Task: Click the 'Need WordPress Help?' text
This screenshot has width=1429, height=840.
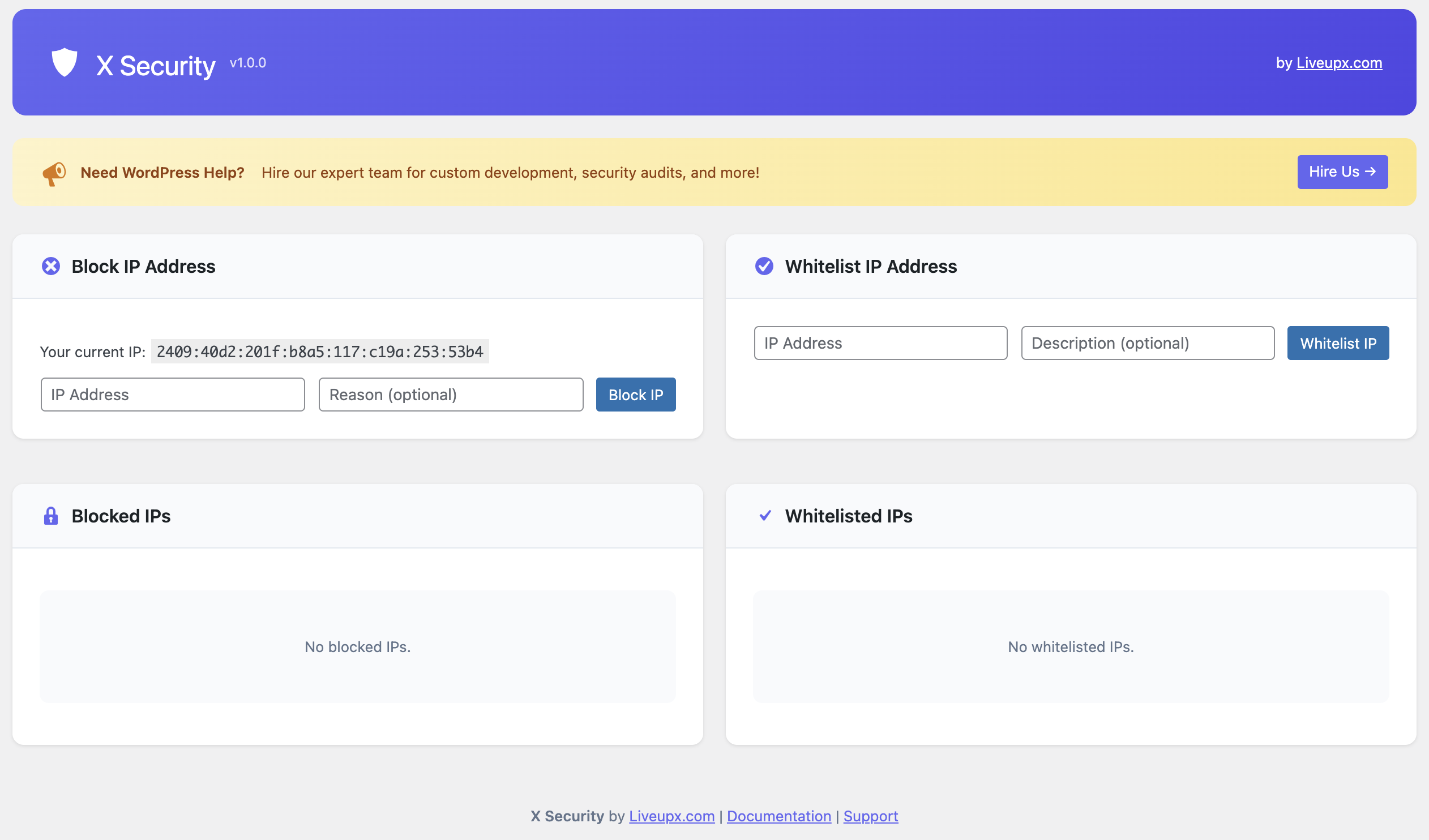Action: (162, 172)
